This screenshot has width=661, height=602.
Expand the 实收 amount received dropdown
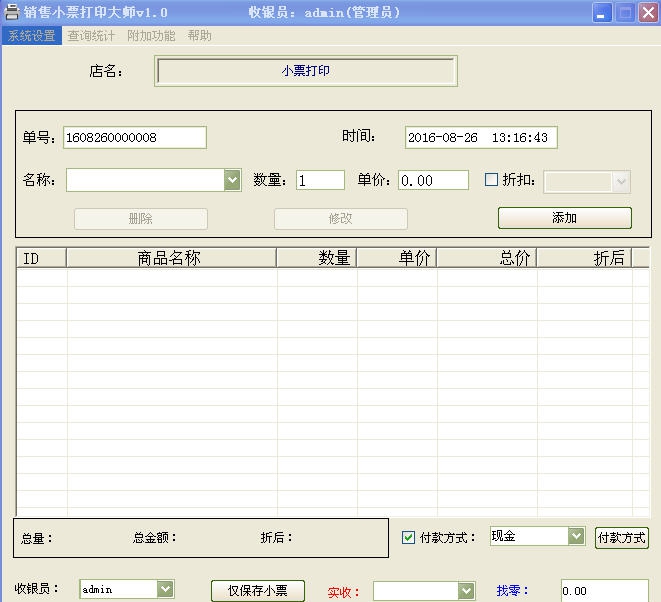click(x=466, y=591)
